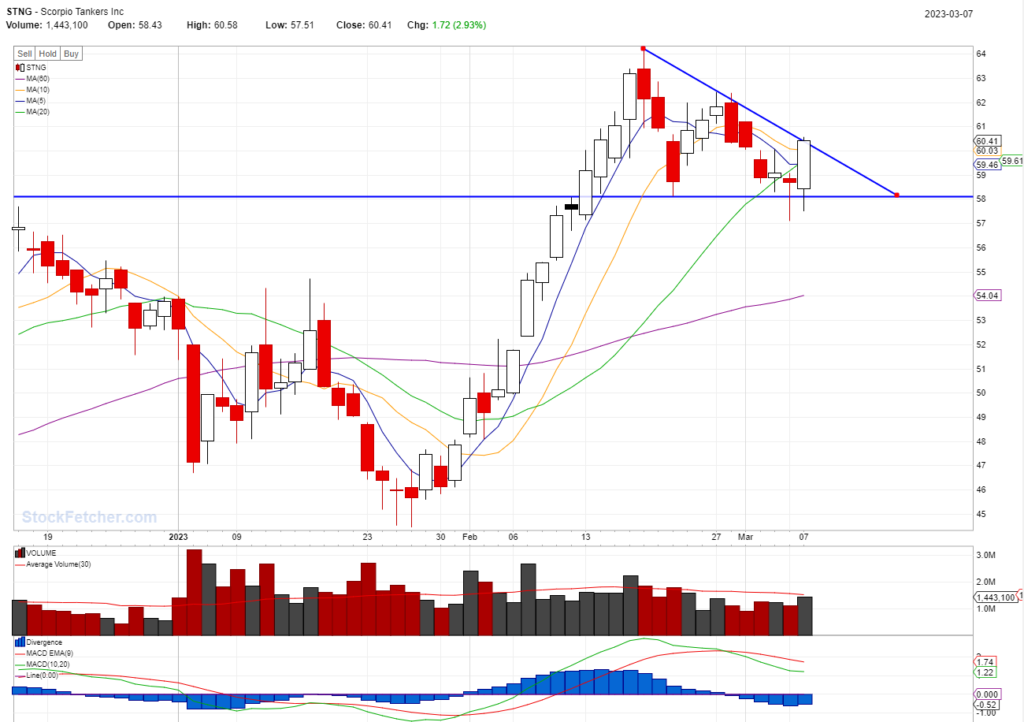Click the Divergence legend histogram icon
This screenshot has width=1024, height=722.
point(20,642)
